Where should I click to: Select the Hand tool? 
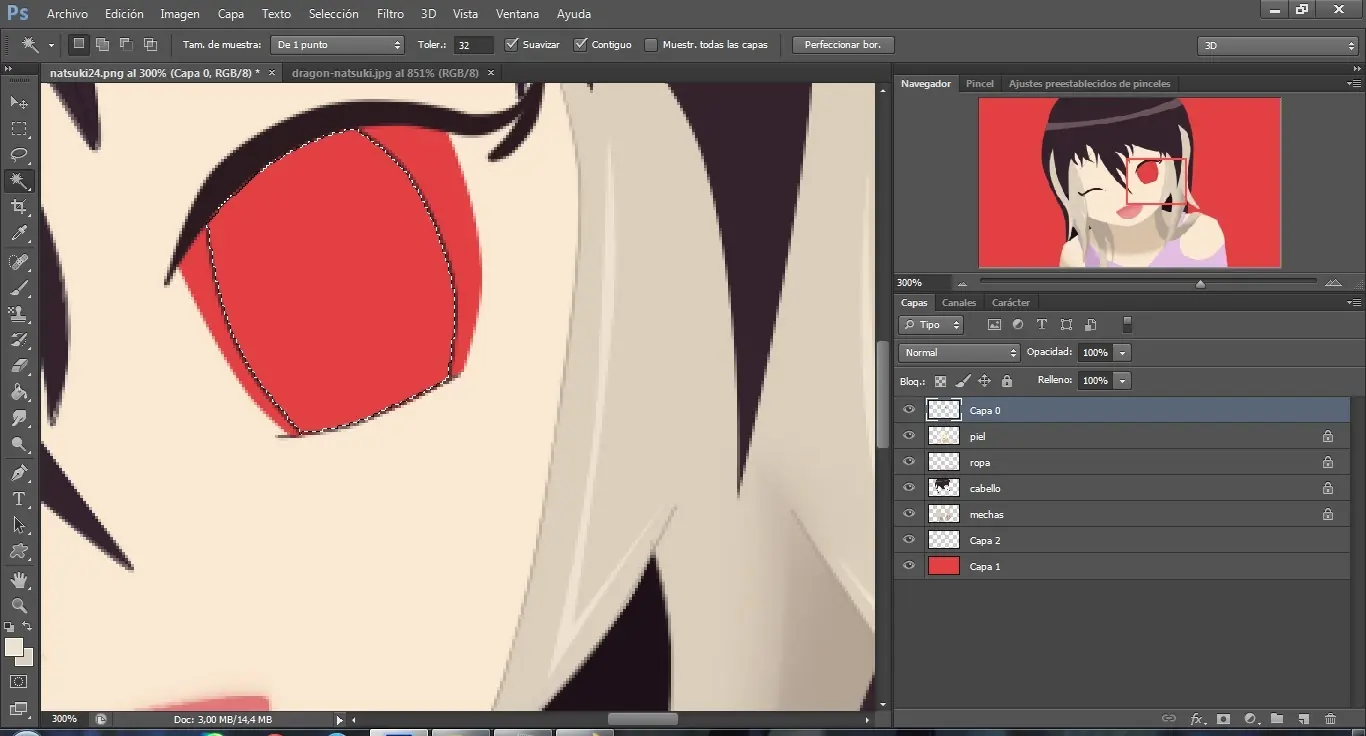(19, 580)
